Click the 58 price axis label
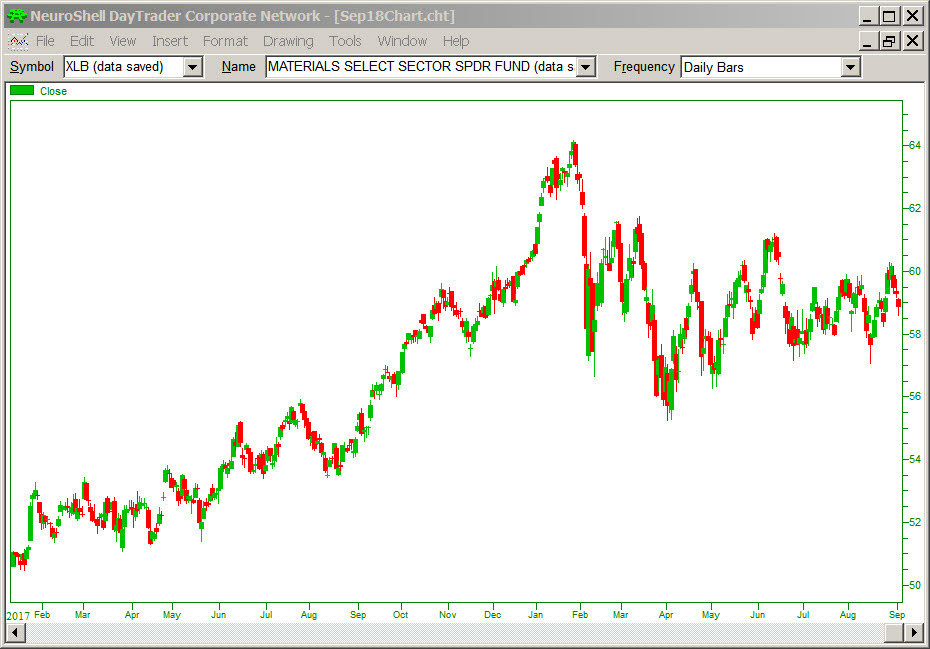 (x=915, y=334)
